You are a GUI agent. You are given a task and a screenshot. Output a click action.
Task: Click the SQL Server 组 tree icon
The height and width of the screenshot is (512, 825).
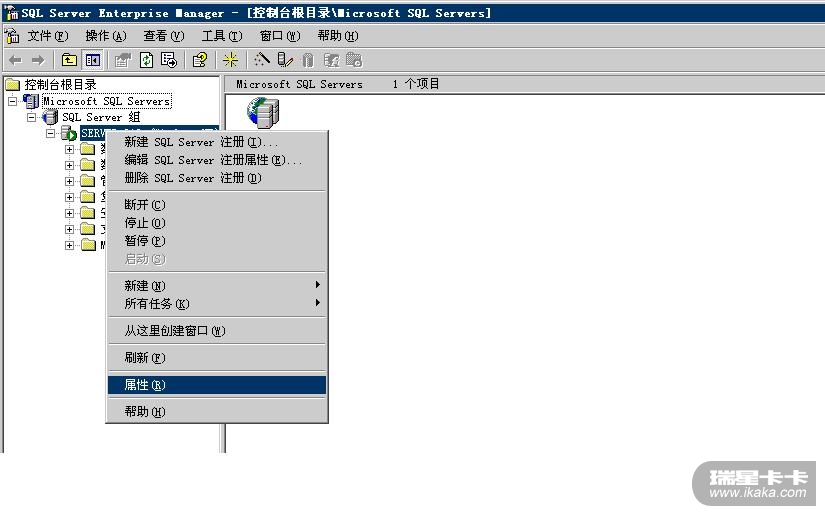tap(50, 117)
